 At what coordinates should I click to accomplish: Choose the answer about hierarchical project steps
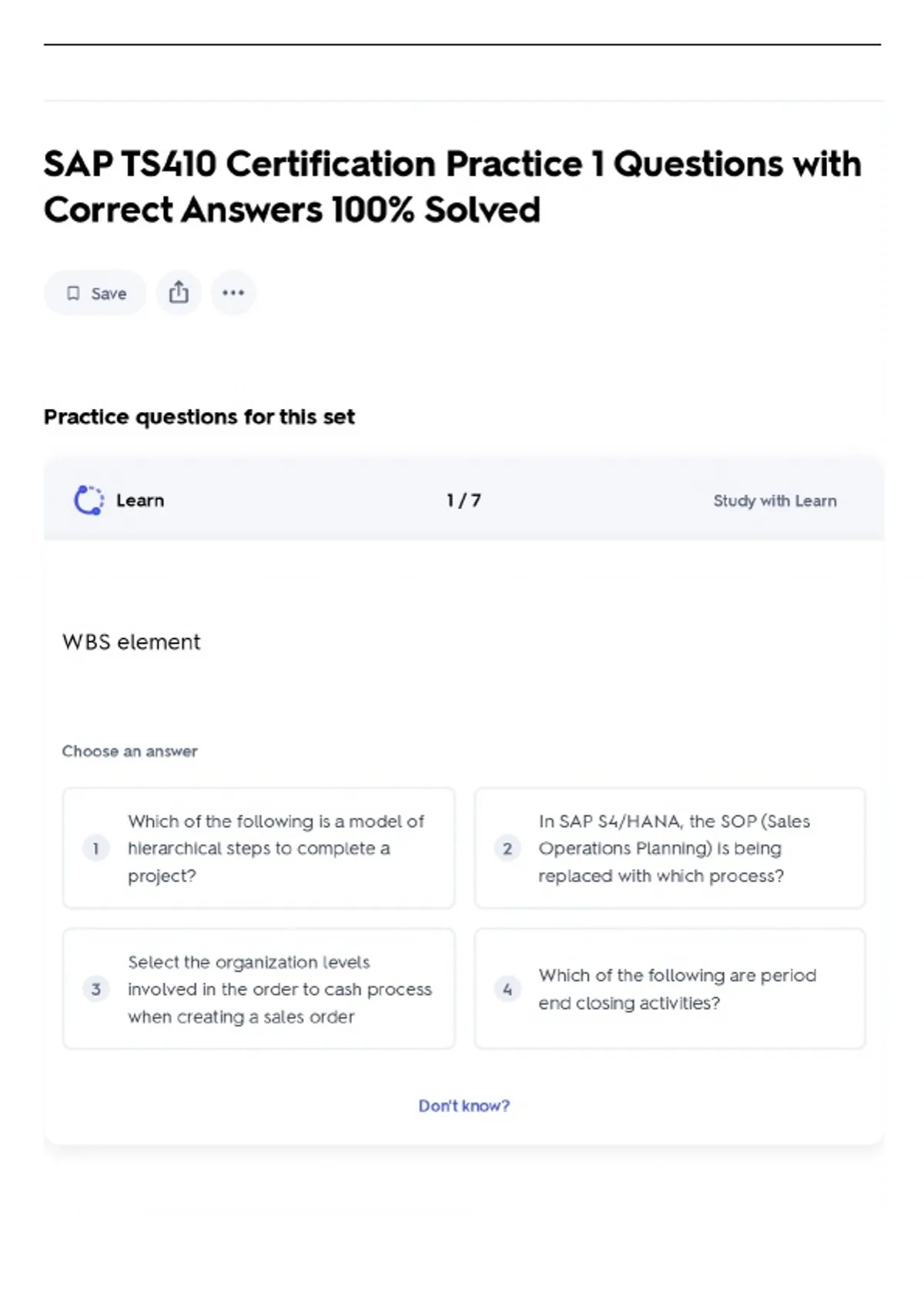(276, 849)
